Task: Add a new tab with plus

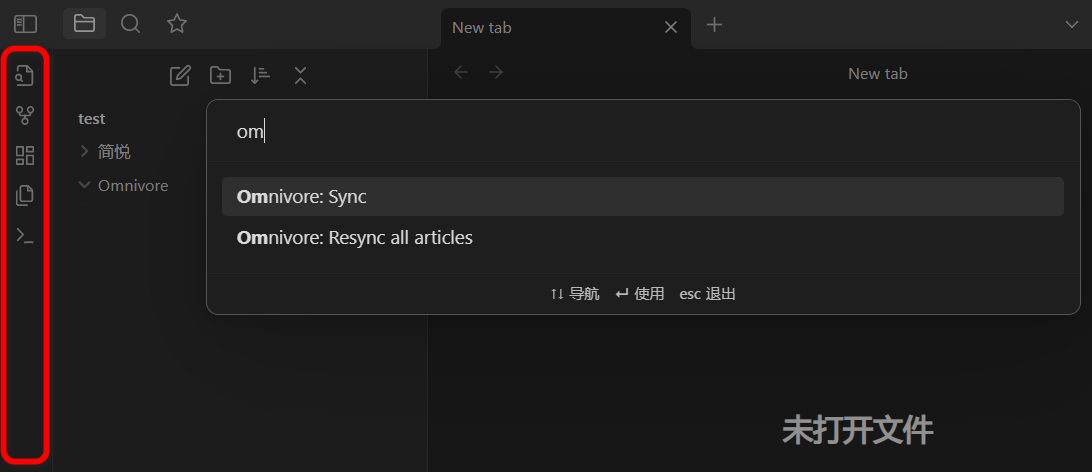Action: pos(715,25)
